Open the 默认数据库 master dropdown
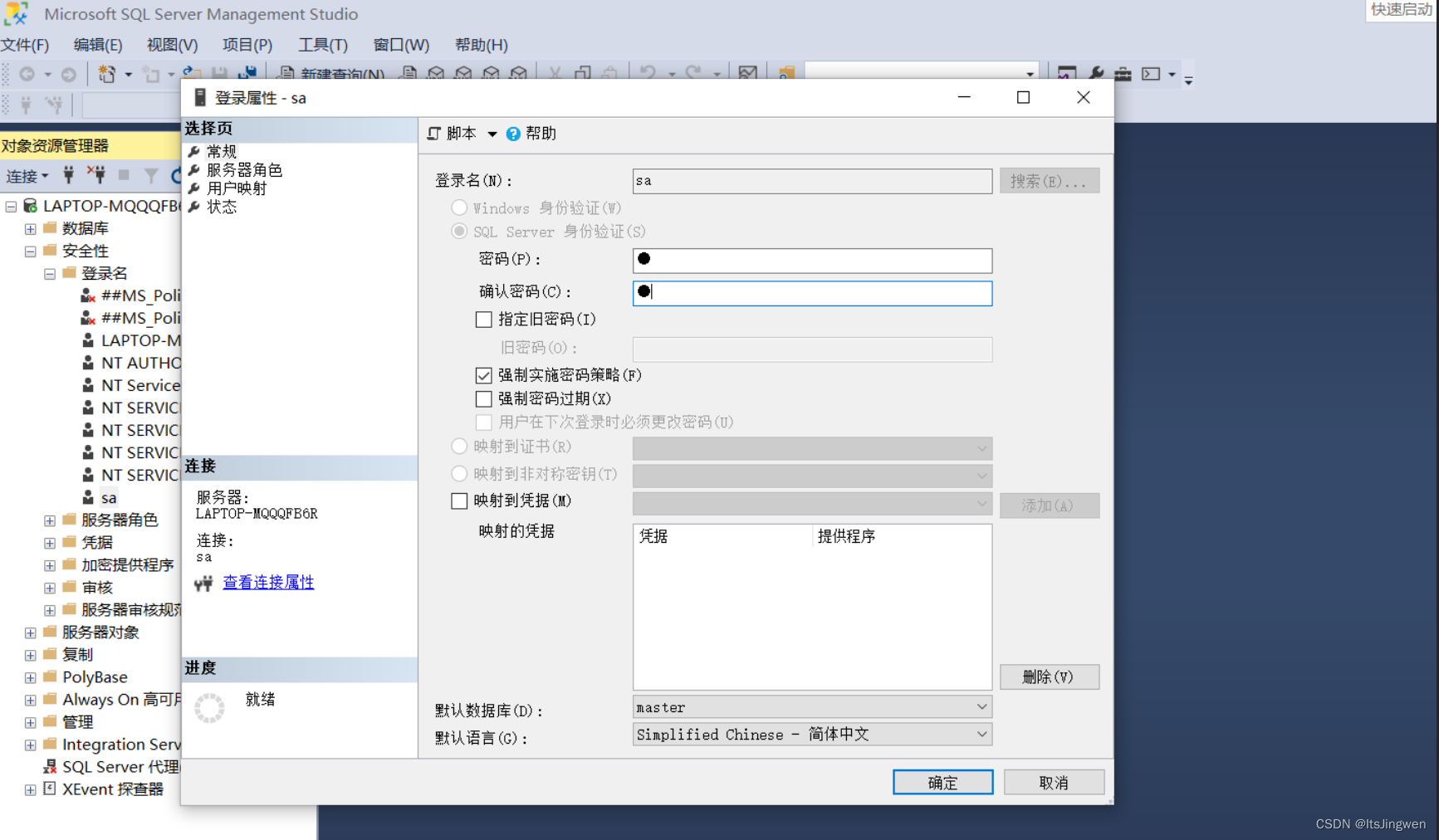The width and height of the screenshot is (1439, 840). (812, 707)
